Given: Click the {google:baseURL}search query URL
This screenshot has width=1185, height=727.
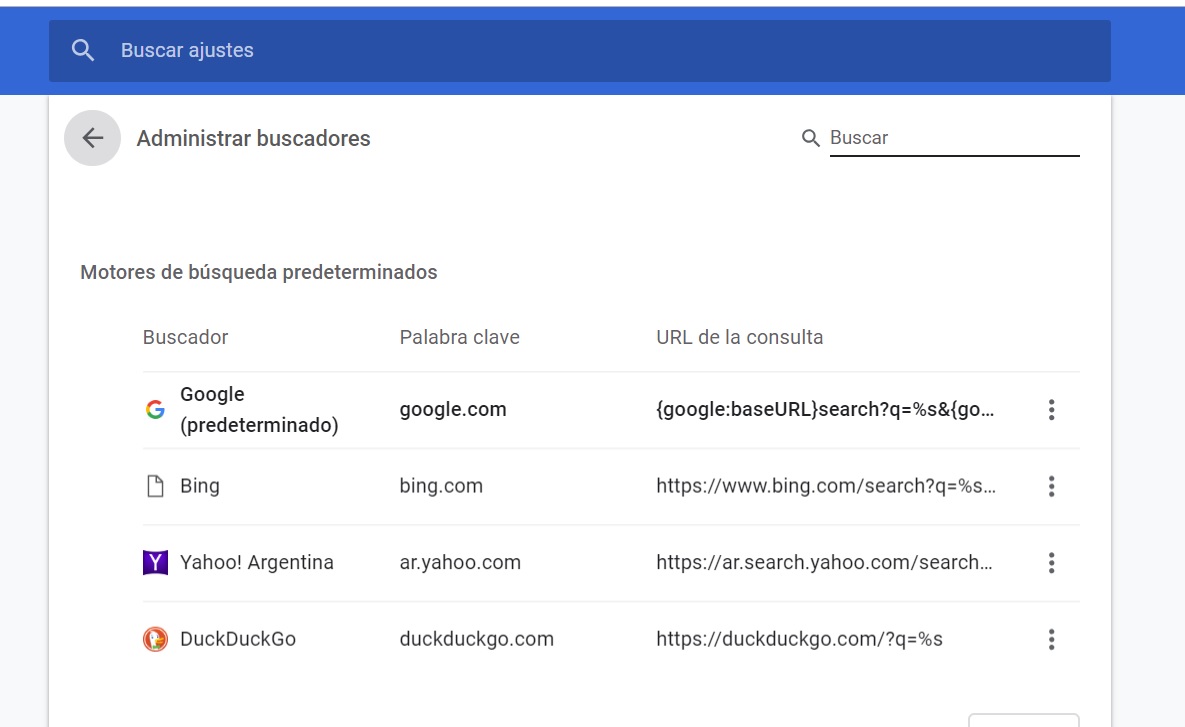Looking at the screenshot, I should pyautogui.click(x=825, y=410).
